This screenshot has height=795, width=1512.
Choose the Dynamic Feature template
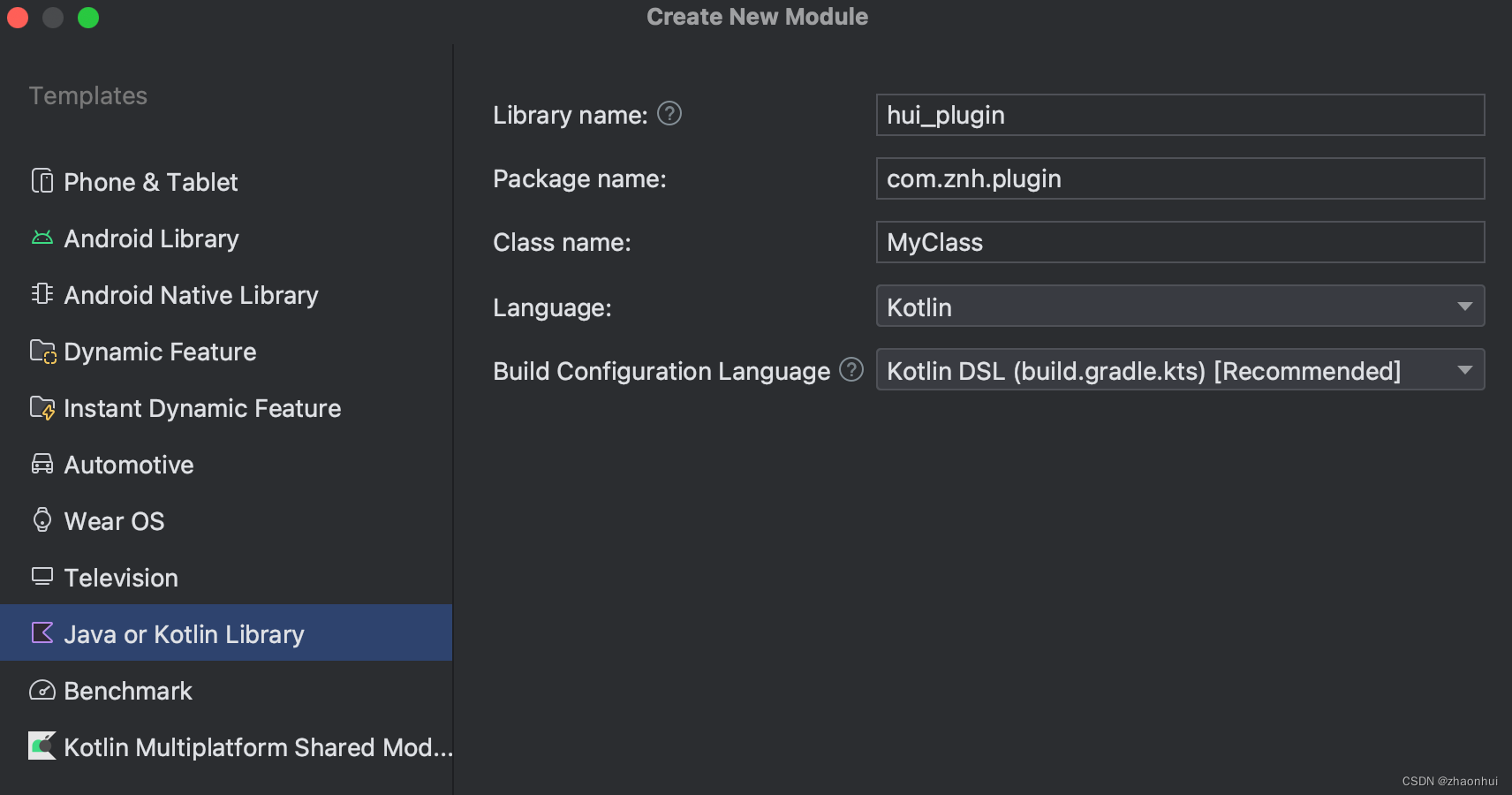pos(159,352)
